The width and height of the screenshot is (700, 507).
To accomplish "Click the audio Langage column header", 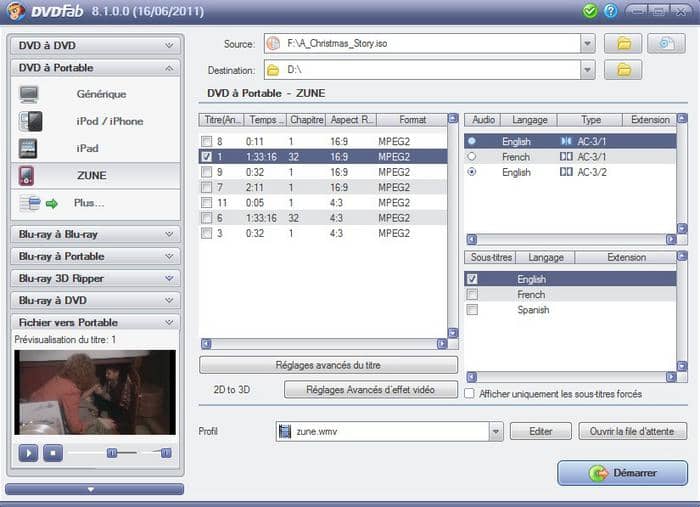I will (x=529, y=120).
